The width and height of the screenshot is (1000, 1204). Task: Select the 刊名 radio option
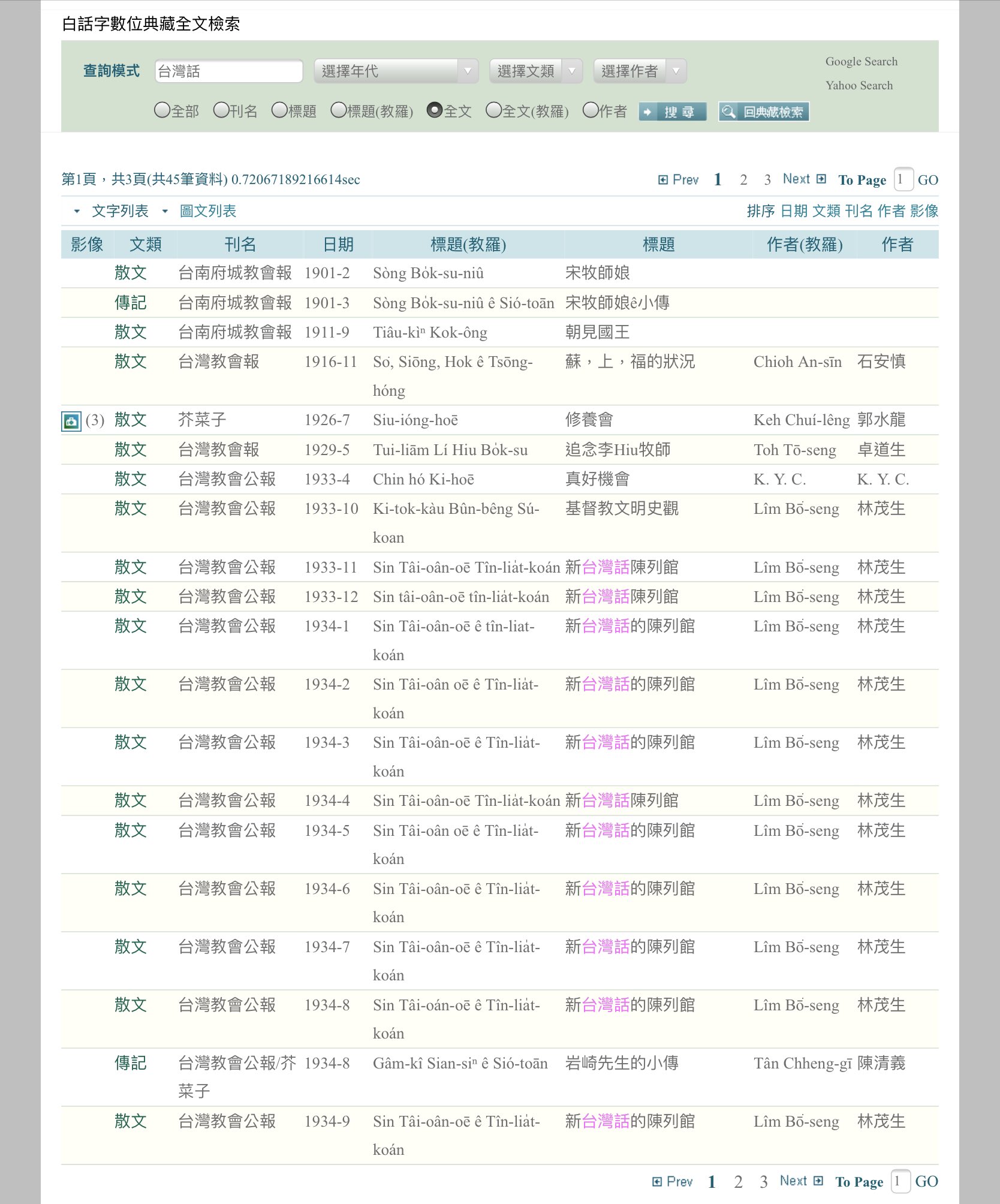[221, 110]
